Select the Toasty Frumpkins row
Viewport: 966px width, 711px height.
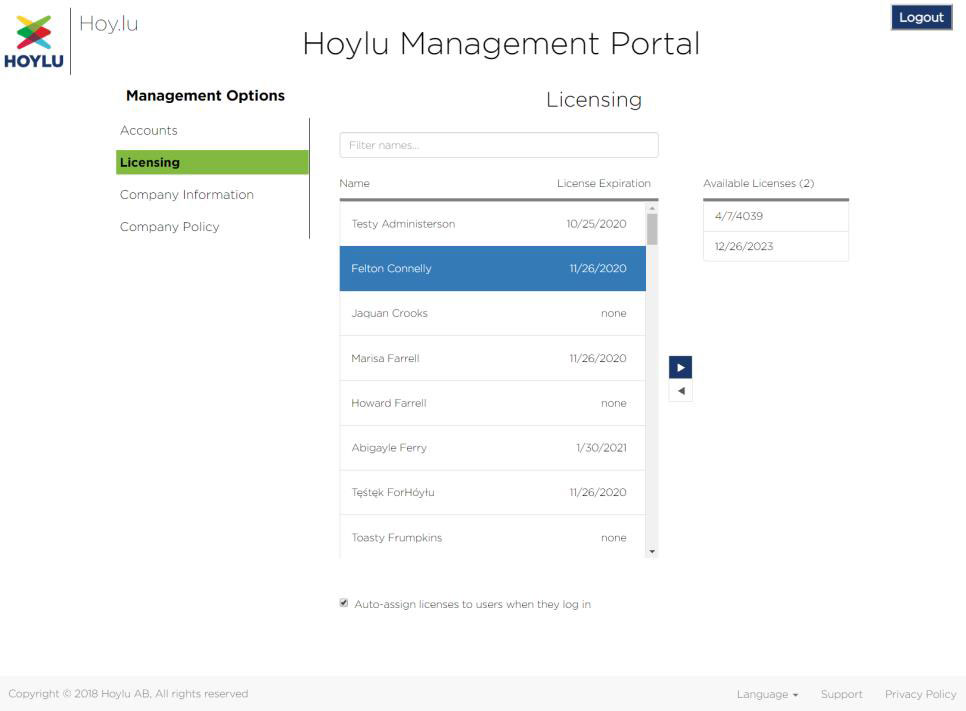[x=492, y=537]
